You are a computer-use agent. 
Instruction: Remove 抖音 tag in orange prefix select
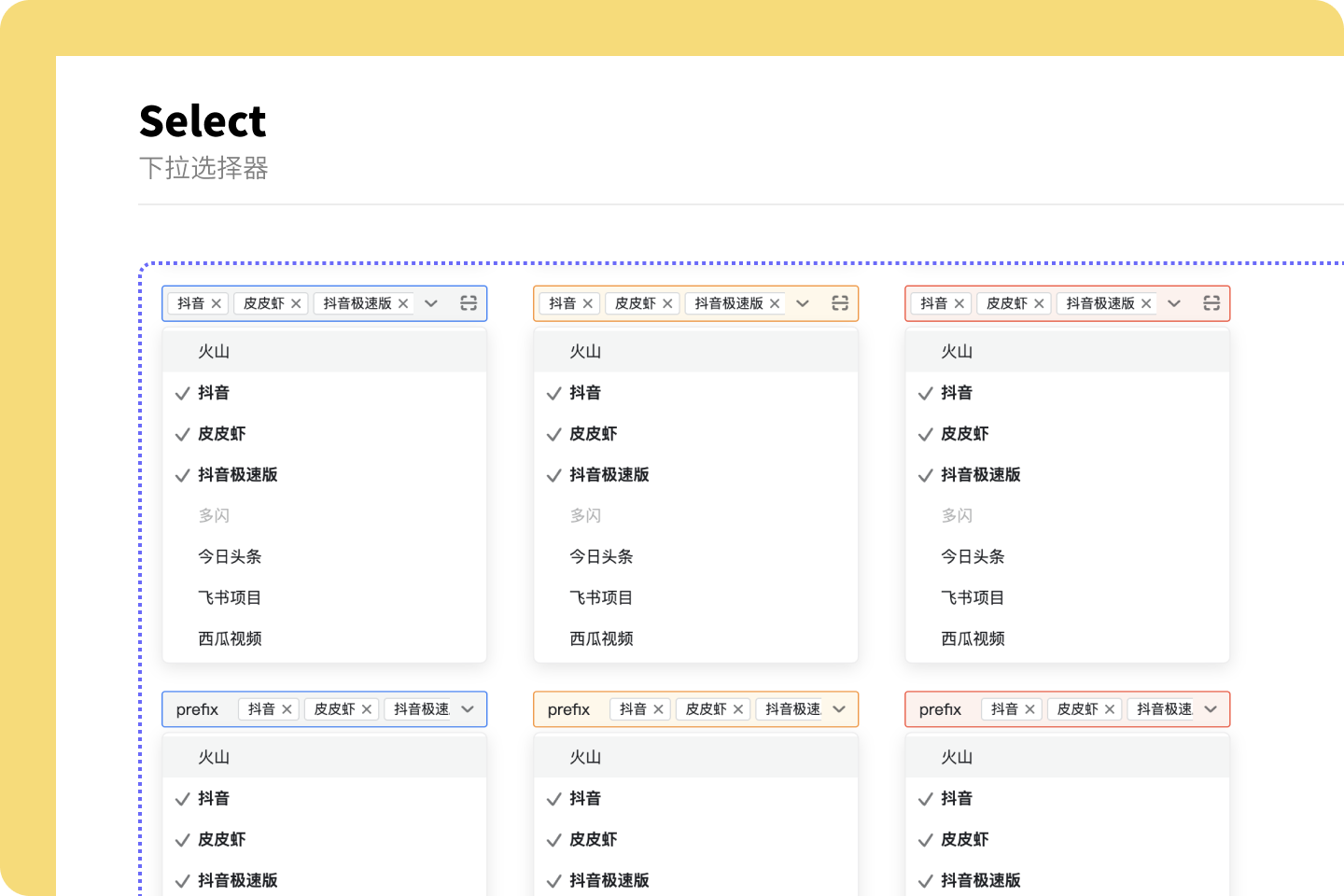659,709
